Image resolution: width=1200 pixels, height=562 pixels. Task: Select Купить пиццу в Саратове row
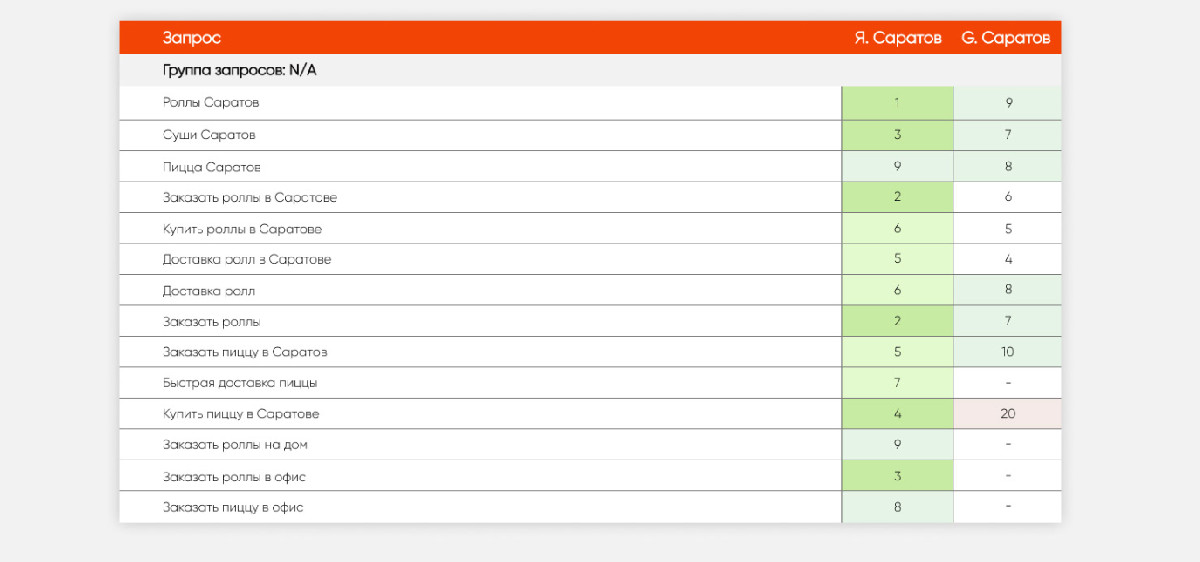point(241,414)
